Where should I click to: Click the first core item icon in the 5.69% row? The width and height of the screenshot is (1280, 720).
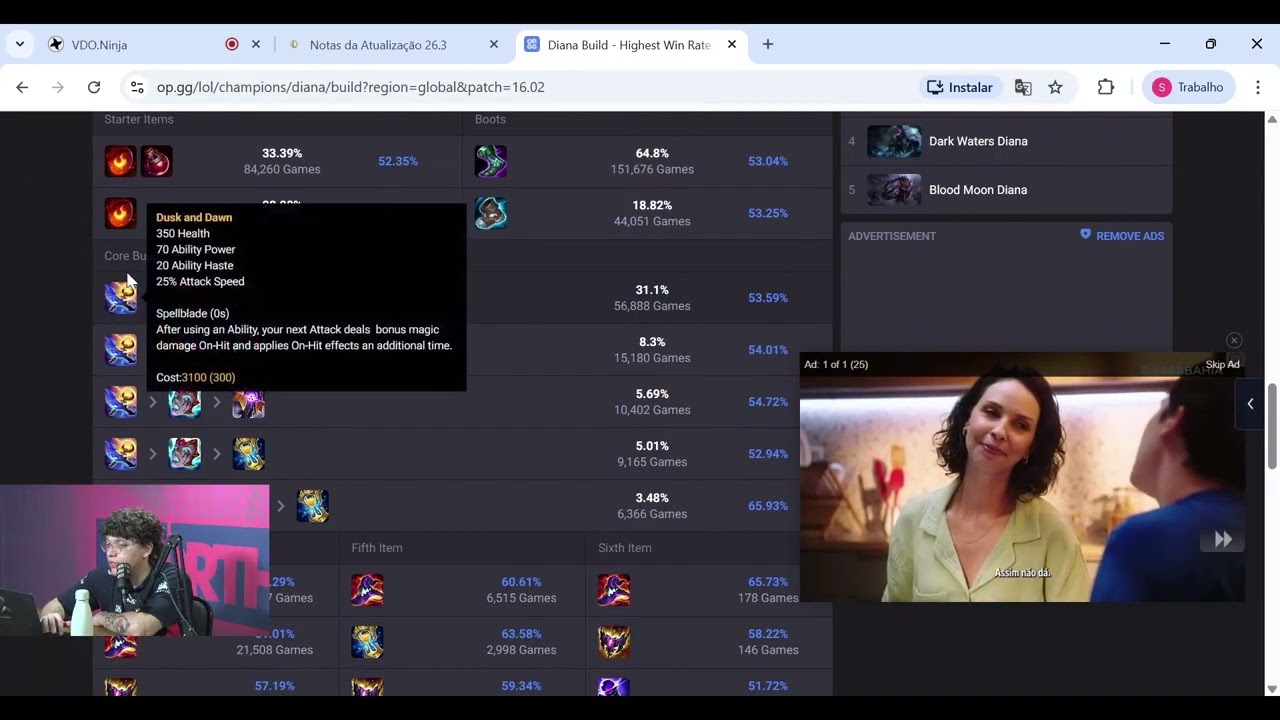click(x=120, y=402)
